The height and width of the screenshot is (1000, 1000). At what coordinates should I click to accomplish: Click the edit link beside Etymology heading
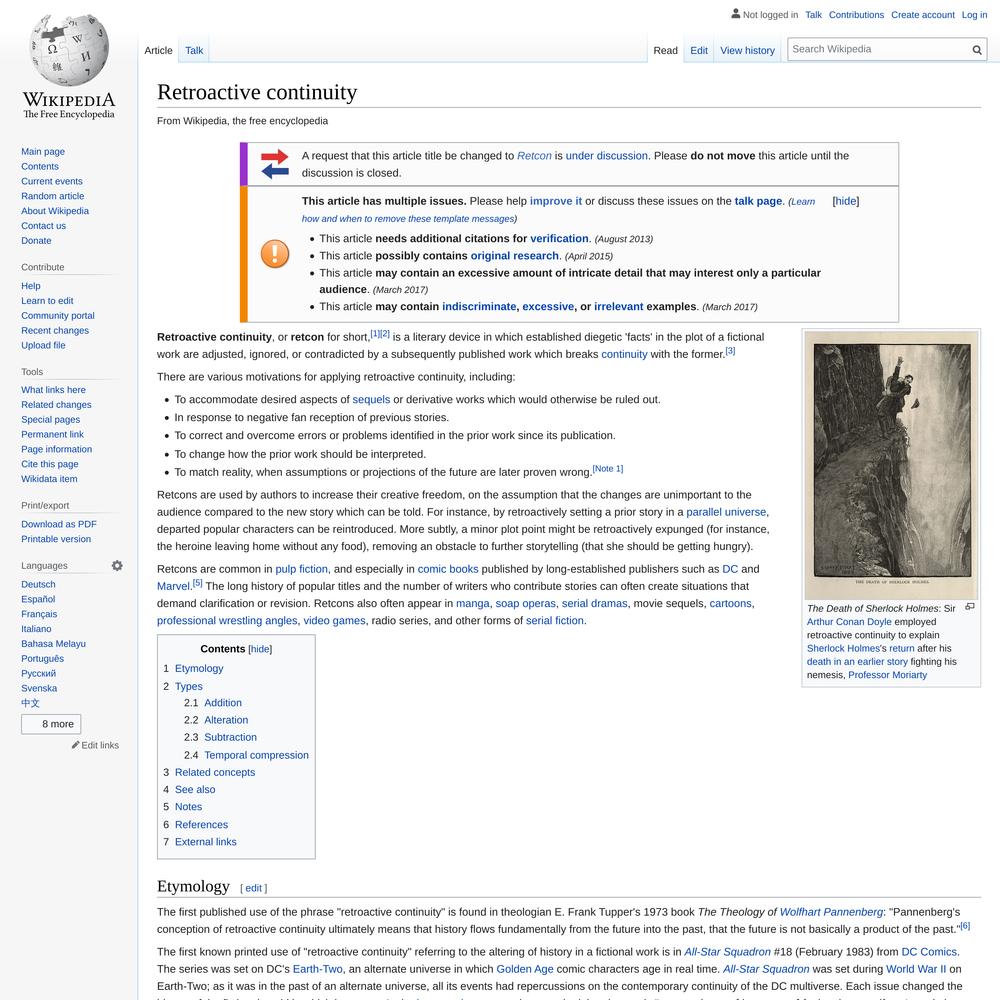[253, 888]
